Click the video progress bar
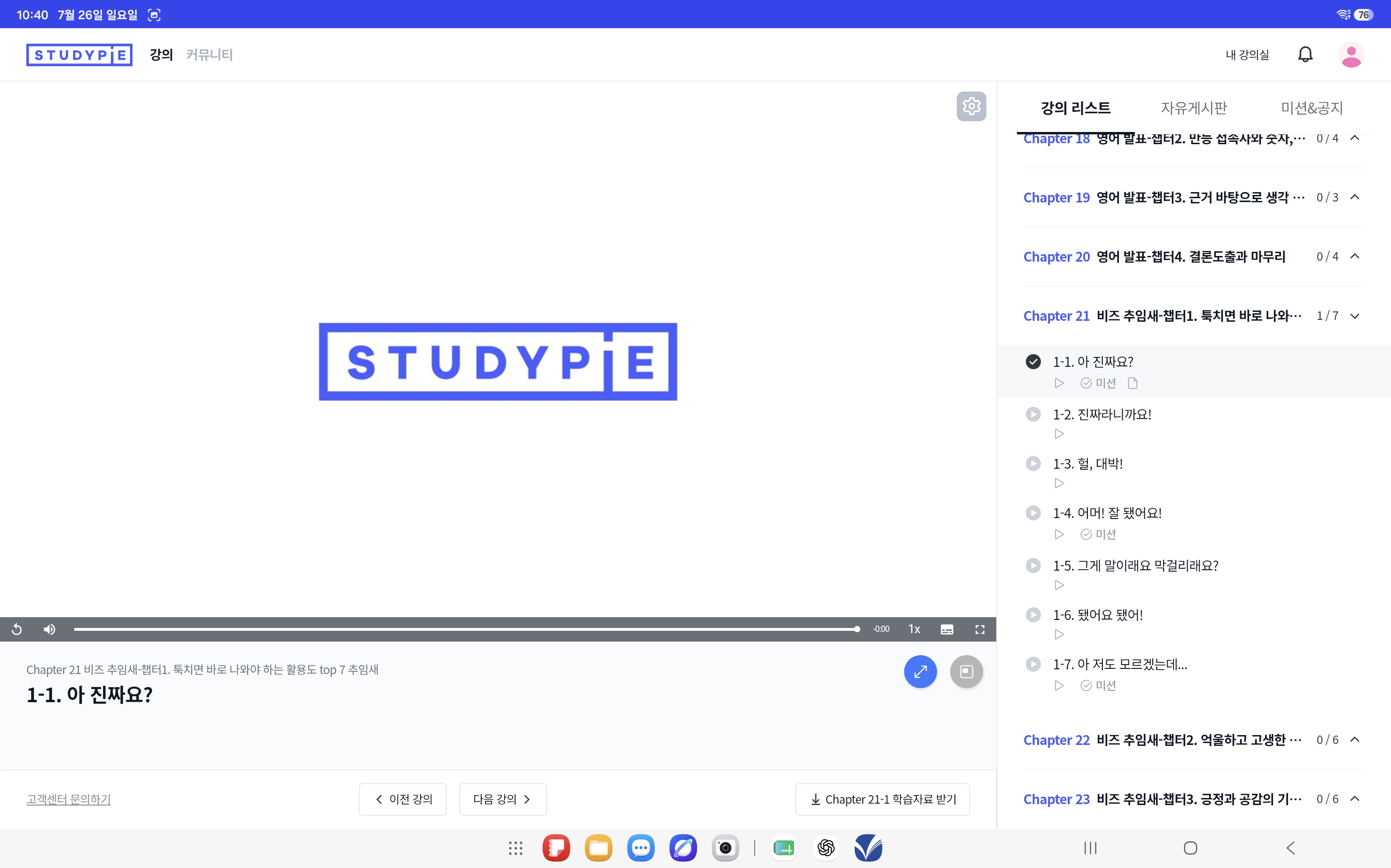Image resolution: width=1391 pixels, height=868 pixels. point(466,629)
